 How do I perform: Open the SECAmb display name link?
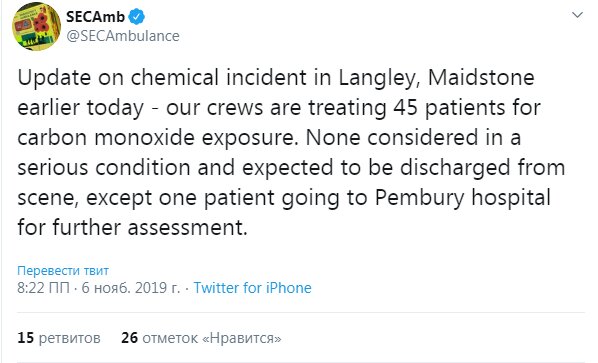pyautogui.click(x=95, y=17)
